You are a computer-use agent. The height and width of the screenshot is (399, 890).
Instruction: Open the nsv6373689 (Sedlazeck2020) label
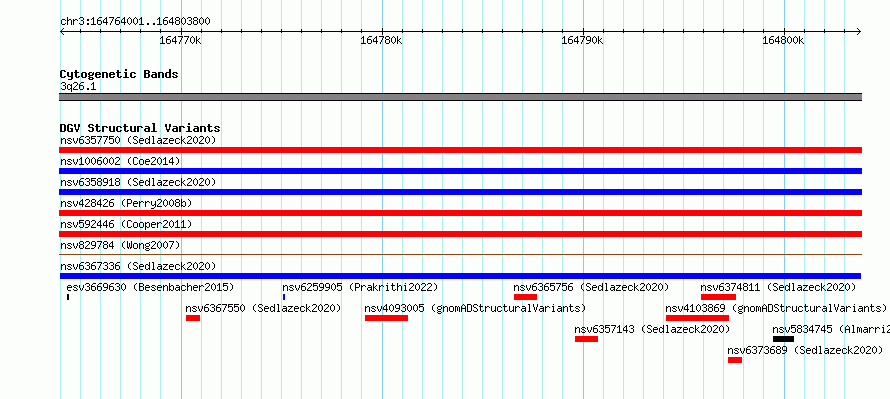805,350
